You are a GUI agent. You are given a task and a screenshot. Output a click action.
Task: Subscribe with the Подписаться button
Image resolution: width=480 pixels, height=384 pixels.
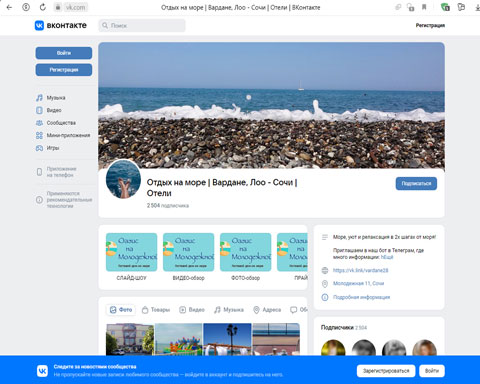pos(416,183)
